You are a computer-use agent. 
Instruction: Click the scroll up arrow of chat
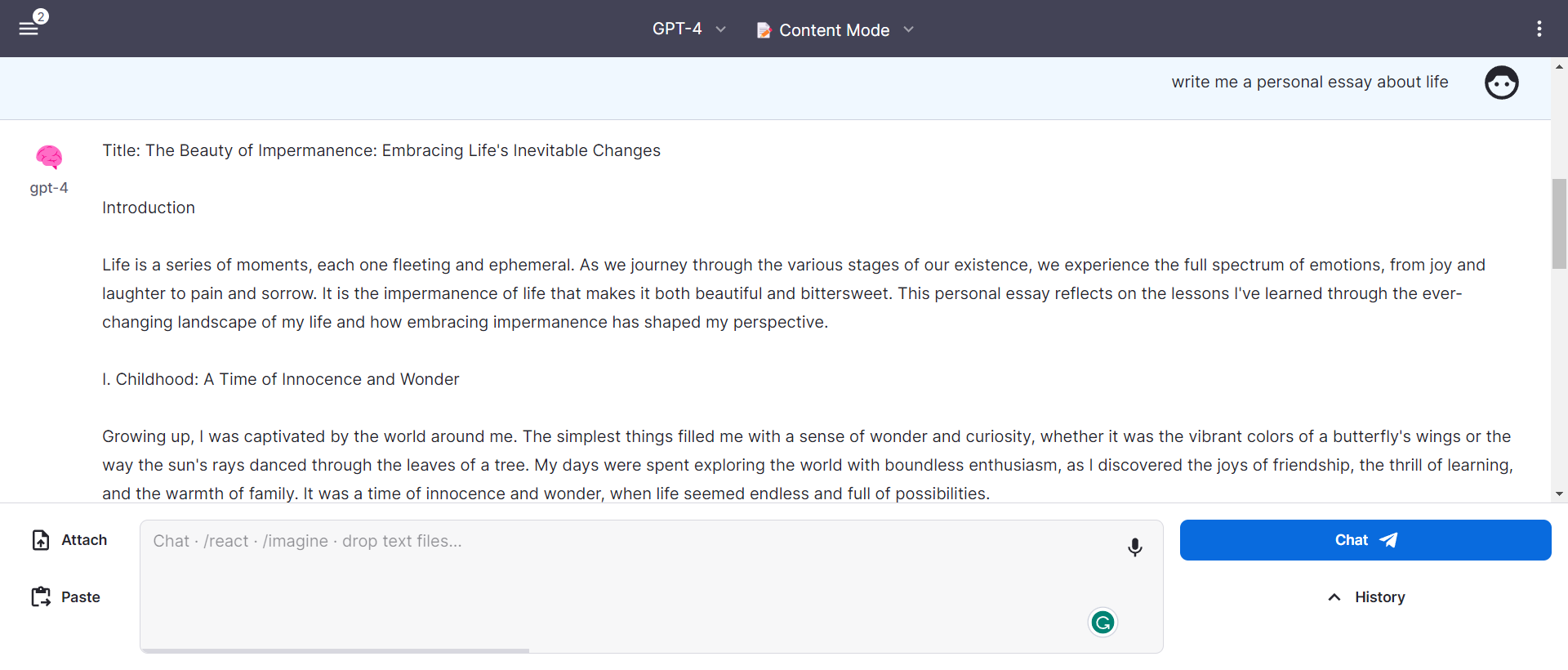click(1559, 67)
